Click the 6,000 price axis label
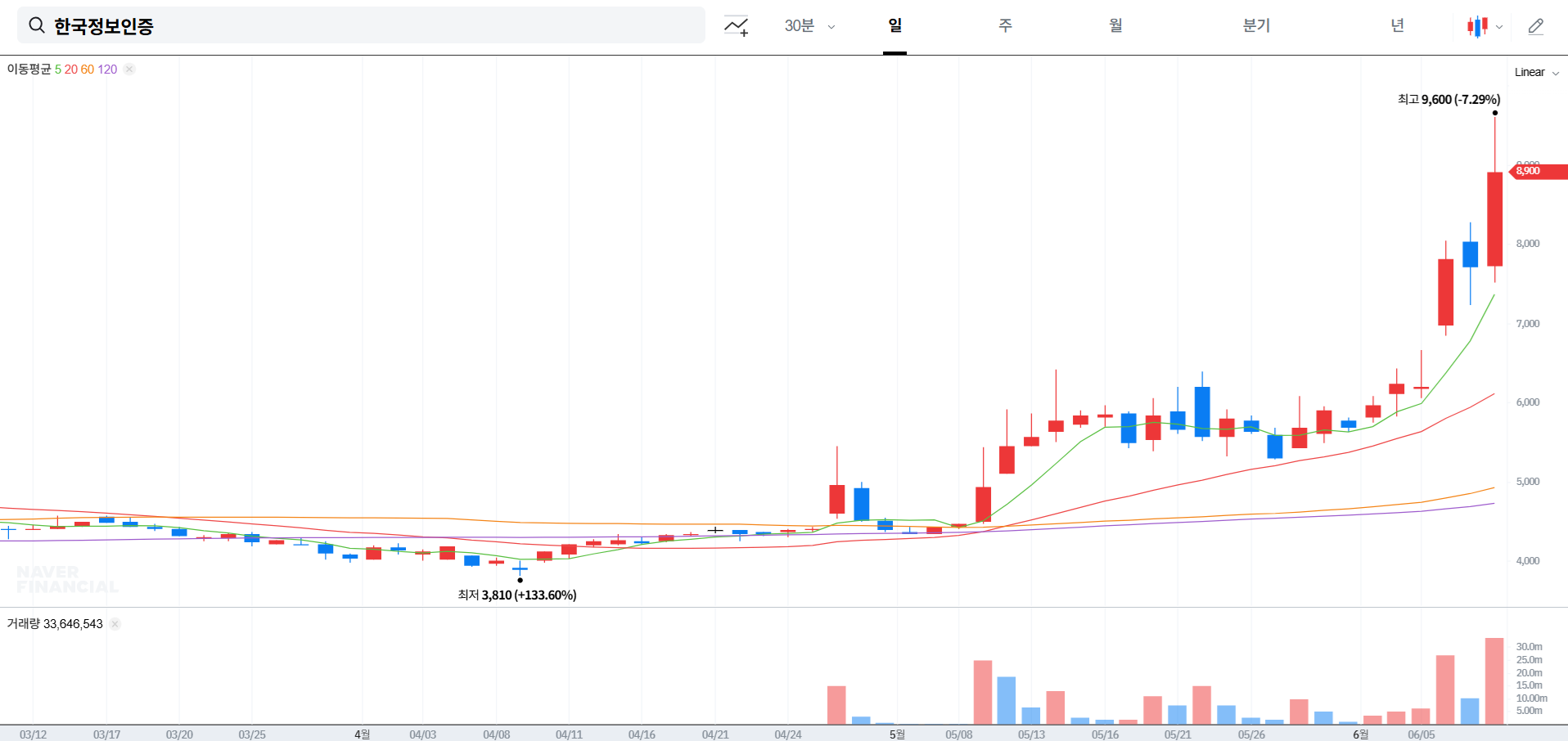Screen dimensions: 1568x741 tap(1528, 402)
